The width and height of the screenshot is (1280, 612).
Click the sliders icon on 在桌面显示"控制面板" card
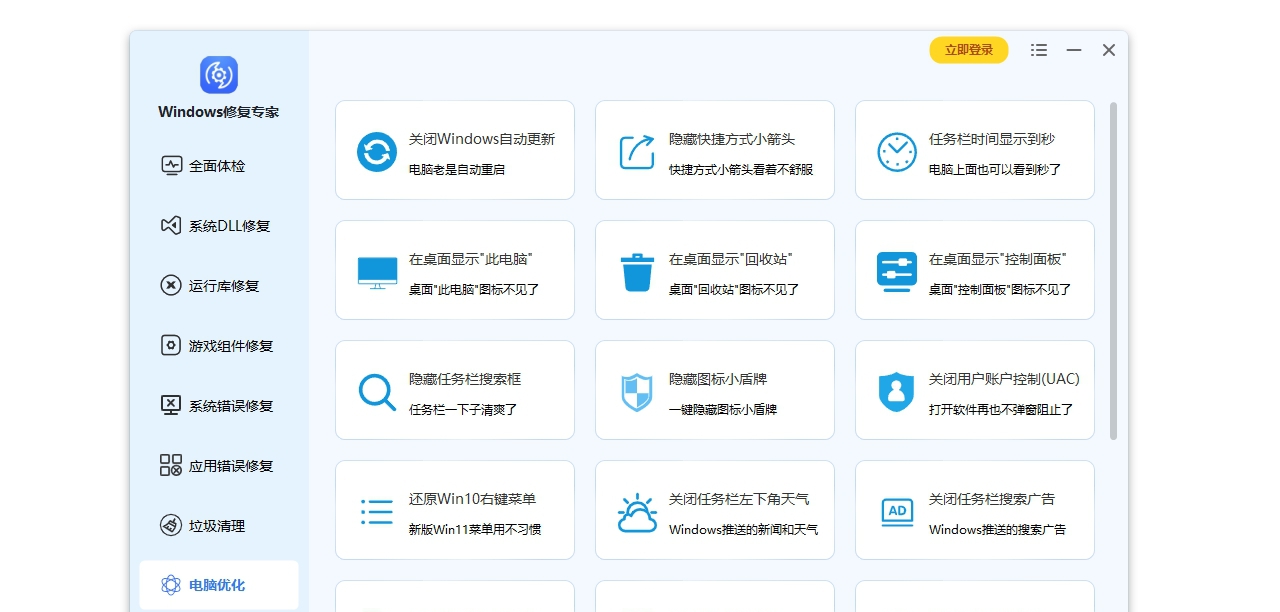(x=896, y=270)
